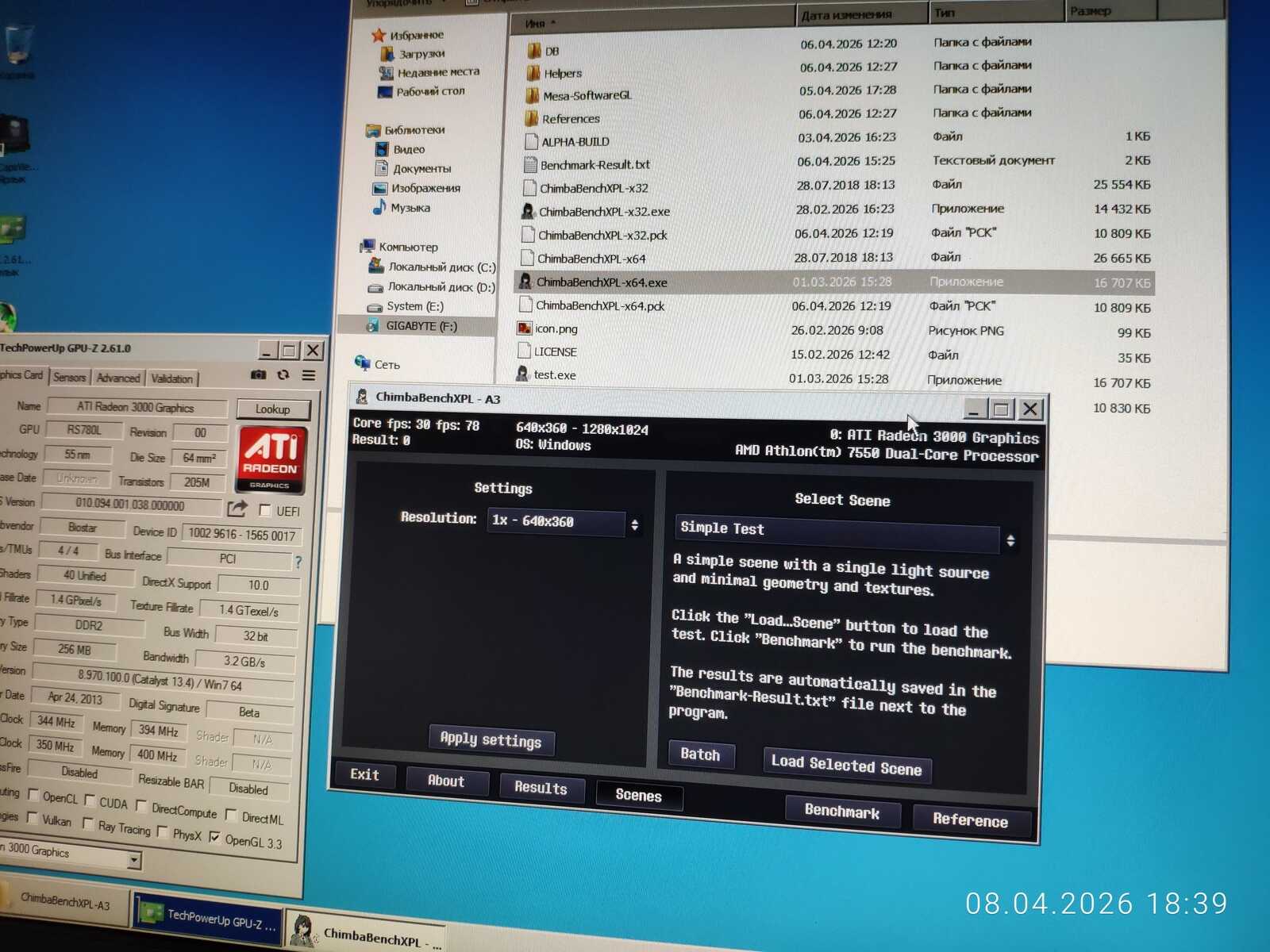Click the BIOS export share icon
The height and width of the screenshot is (952, 1270).
[x=237, y=508]
